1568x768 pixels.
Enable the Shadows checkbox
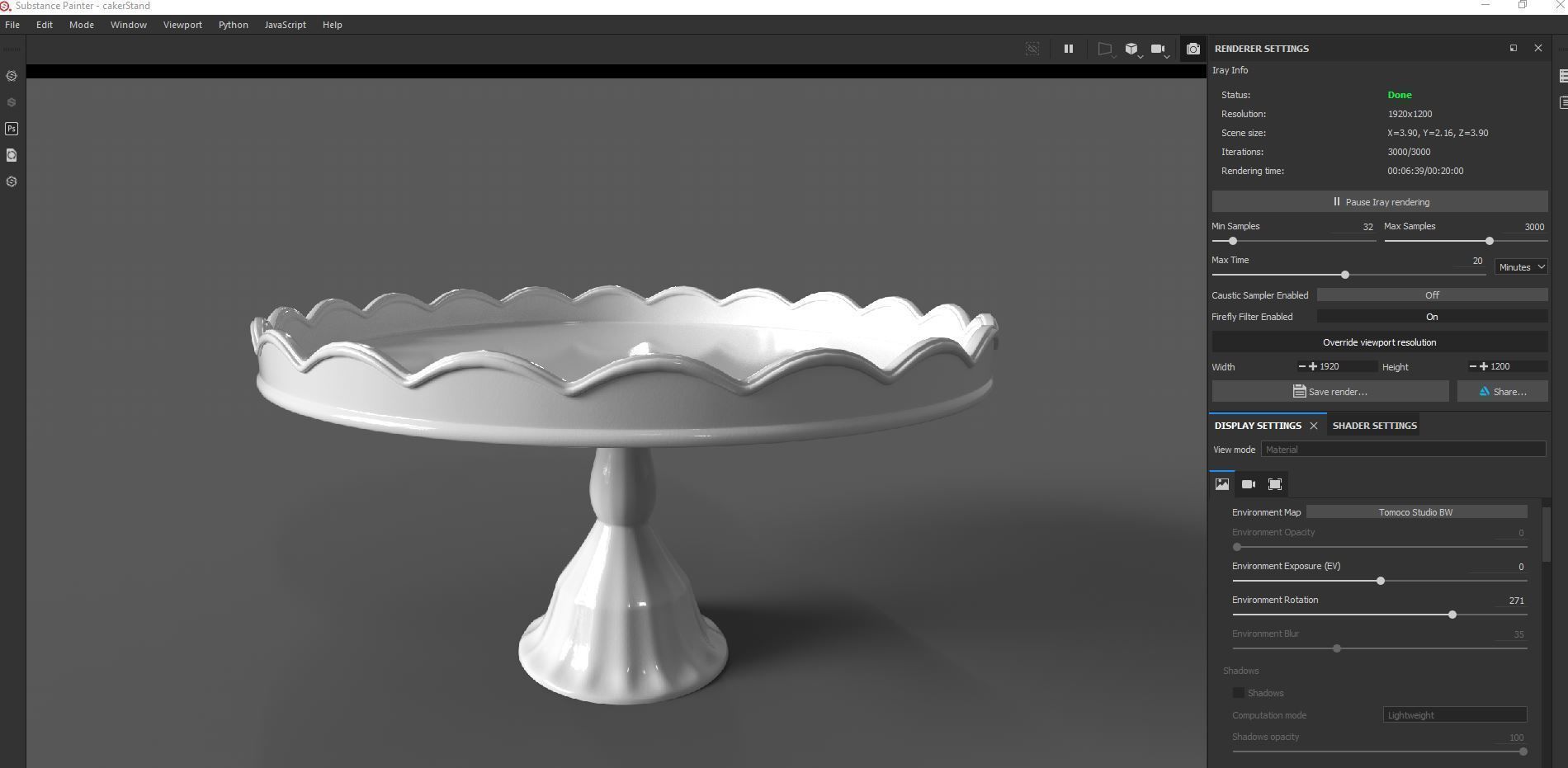tap(1239, 693)
